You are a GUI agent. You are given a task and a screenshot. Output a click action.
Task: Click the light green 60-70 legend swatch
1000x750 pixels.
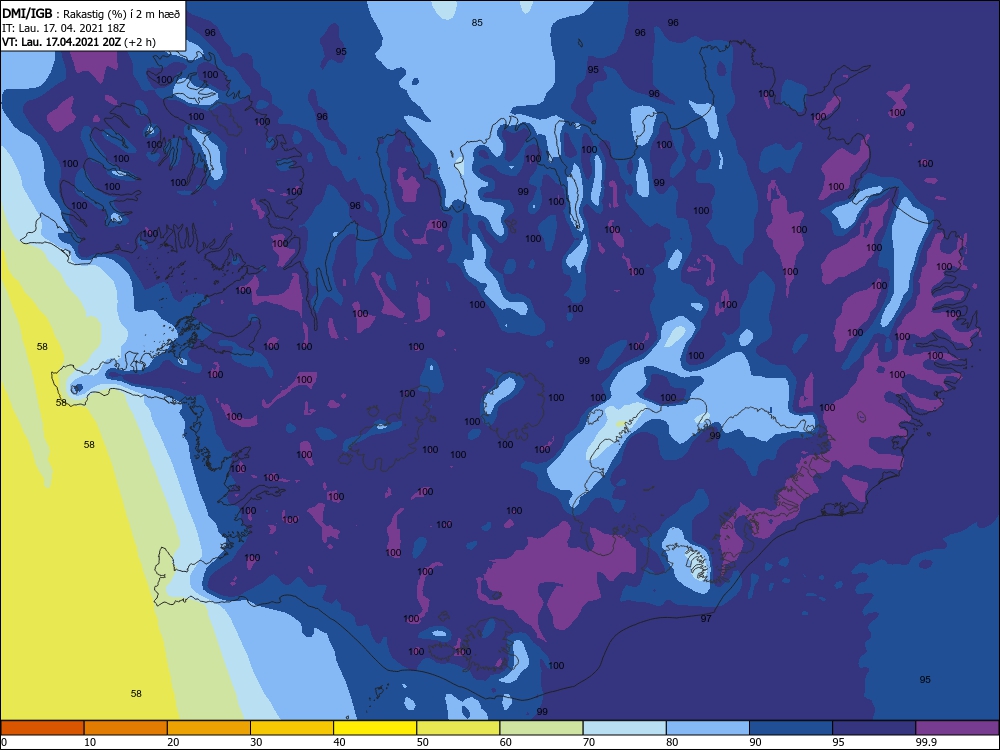(541, 728)
